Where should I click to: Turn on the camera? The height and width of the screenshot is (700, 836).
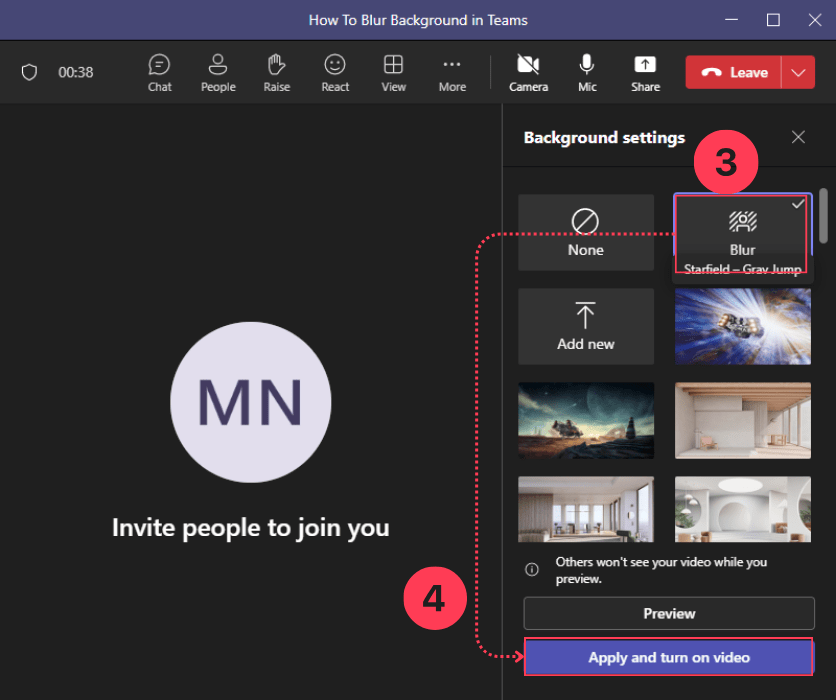(x=528, y=71)
